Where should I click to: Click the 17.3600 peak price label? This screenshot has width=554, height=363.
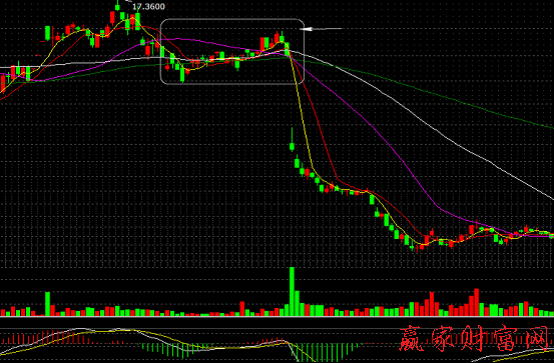(x=148, y=6)
